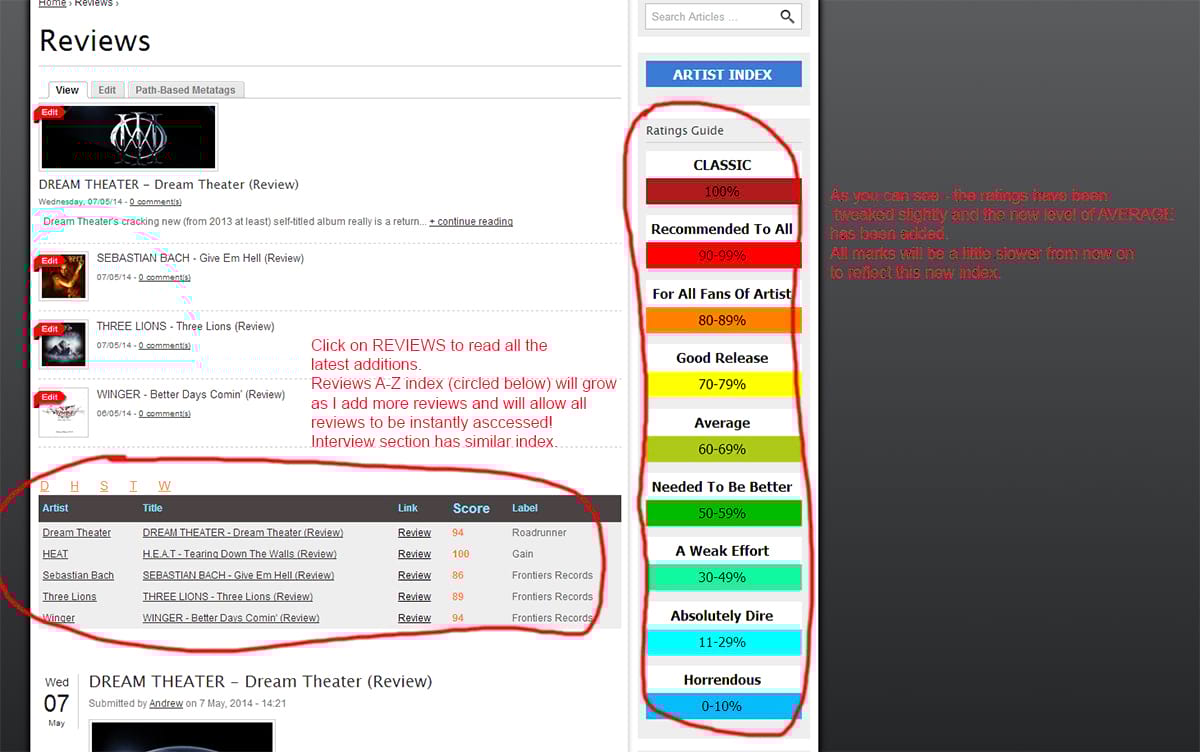Click the search magnifier icon
The height and width of the screenshot is (752, 1200).
pos(787,17)
